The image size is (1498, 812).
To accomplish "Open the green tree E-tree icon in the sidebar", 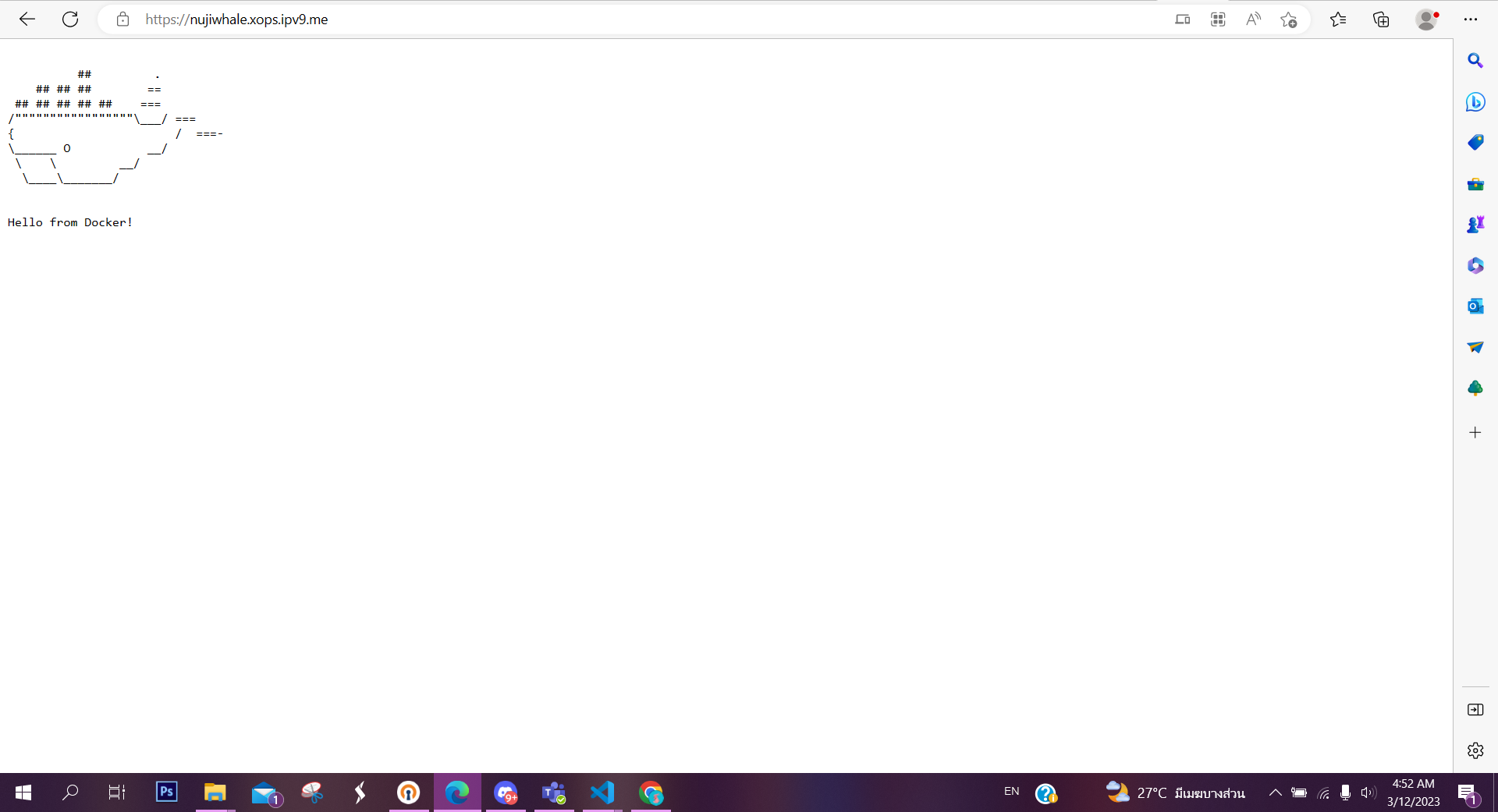I will (x=1475, y=388).
